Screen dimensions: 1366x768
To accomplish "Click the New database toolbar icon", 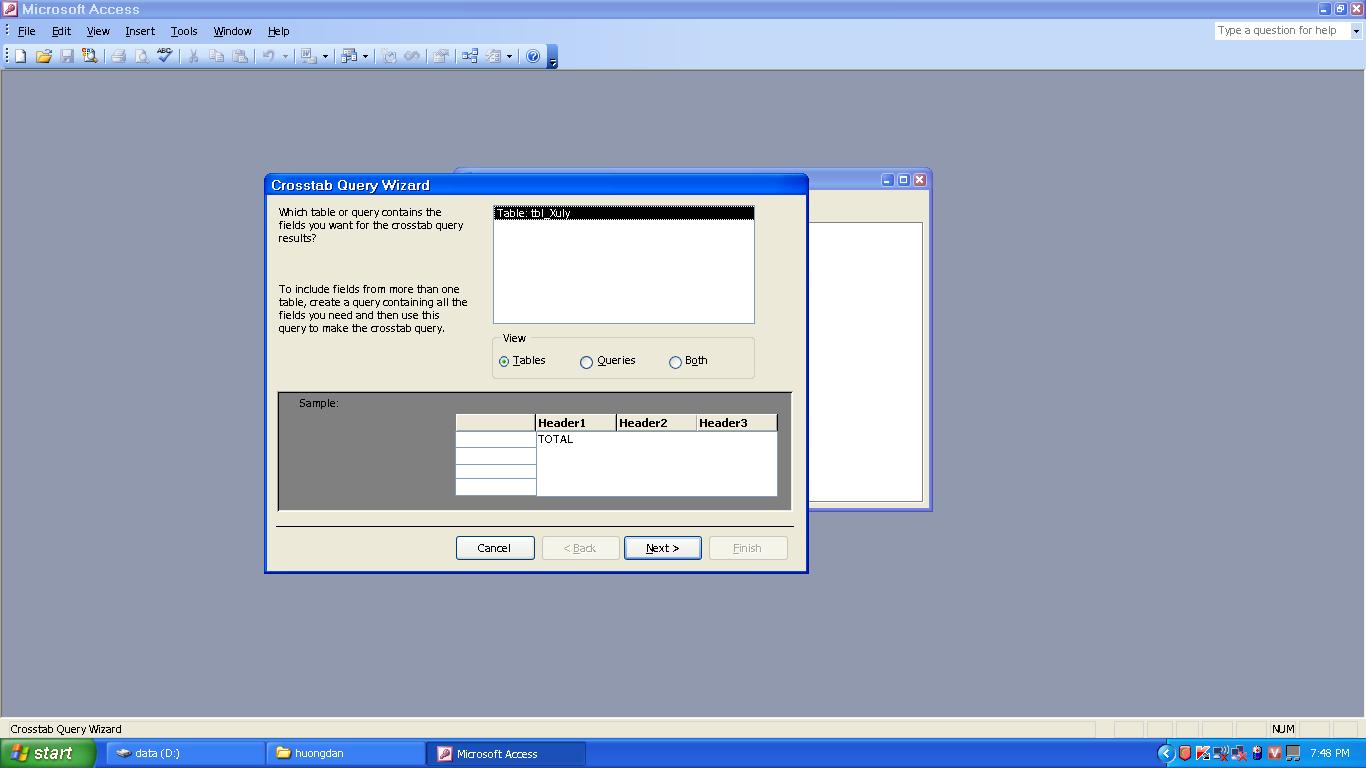I will tap(20, 56).
